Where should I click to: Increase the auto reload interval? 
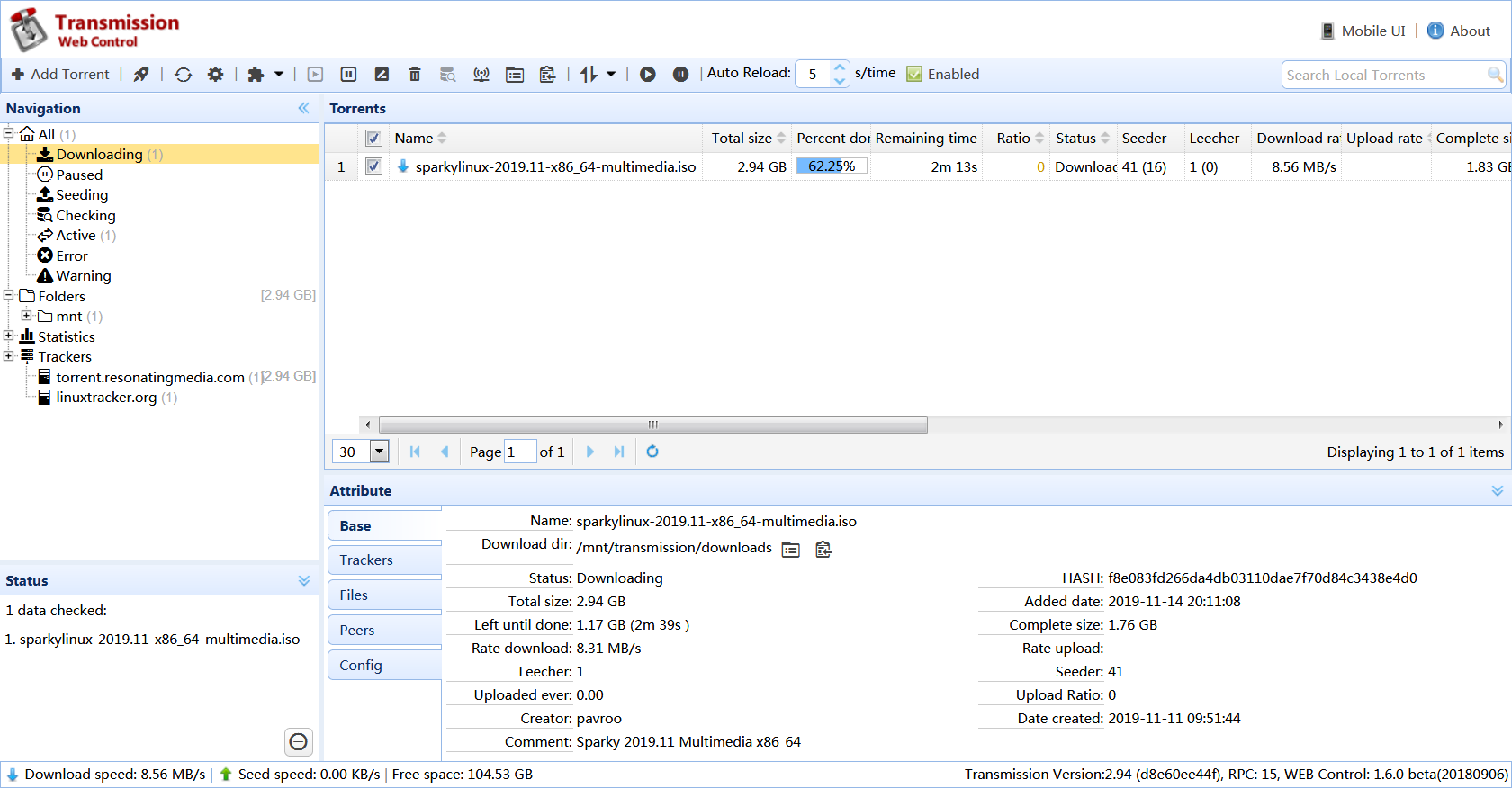(x=840, y=67)
